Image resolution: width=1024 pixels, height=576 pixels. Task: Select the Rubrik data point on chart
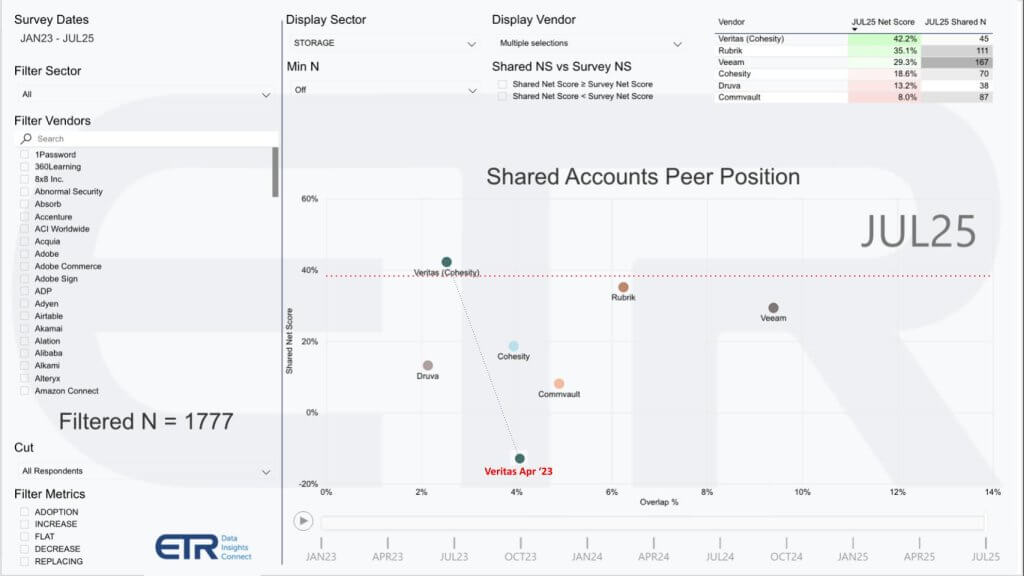[623, 287]
